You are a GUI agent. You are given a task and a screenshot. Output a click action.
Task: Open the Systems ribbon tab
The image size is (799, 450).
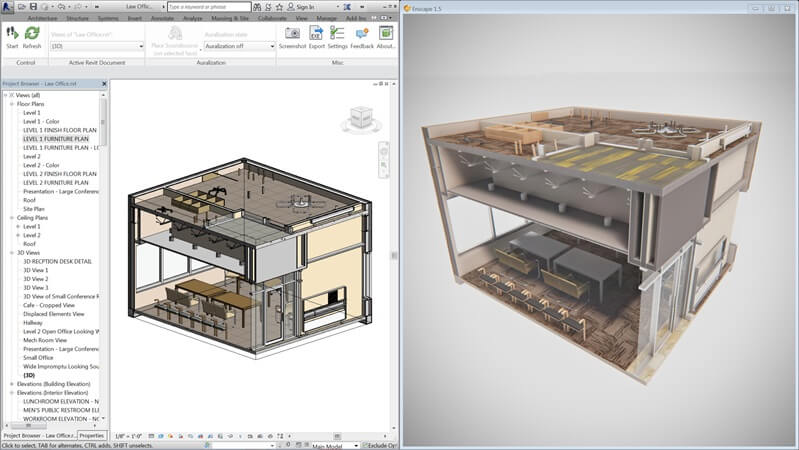coord(108,18)
